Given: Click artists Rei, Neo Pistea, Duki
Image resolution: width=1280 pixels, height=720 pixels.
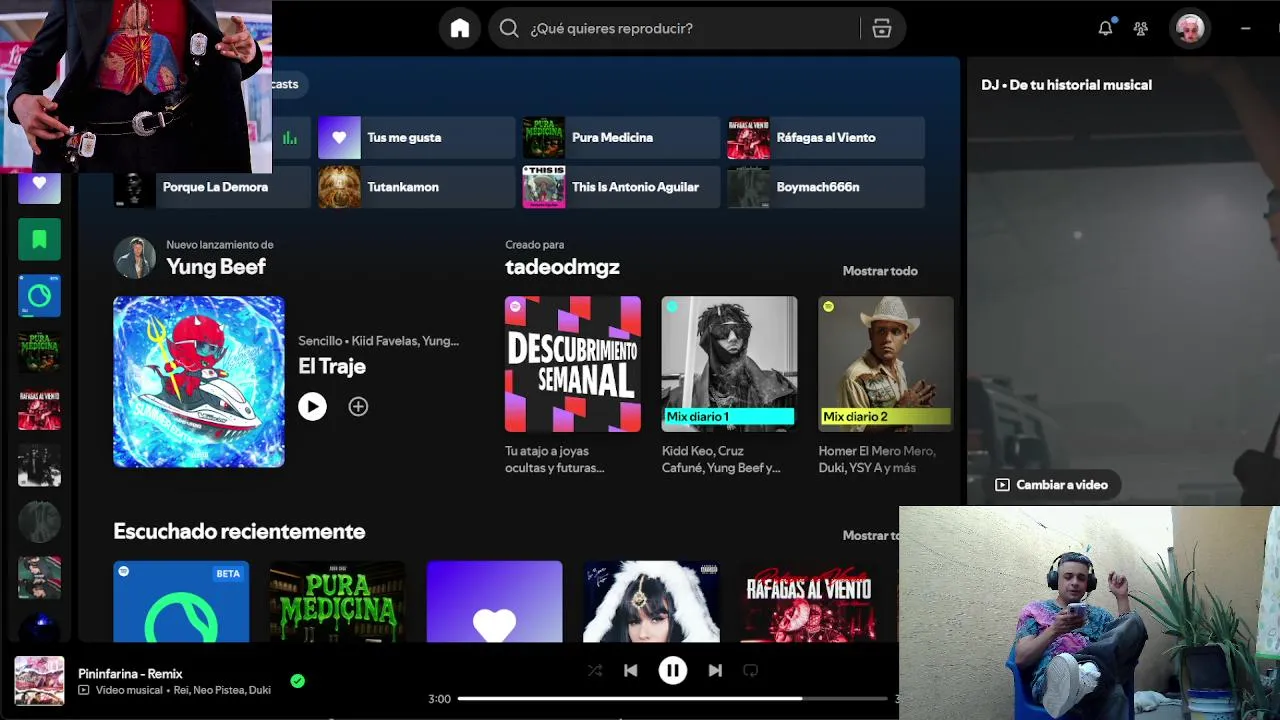Looking at the screenshot, I should [x=222, y=690].
